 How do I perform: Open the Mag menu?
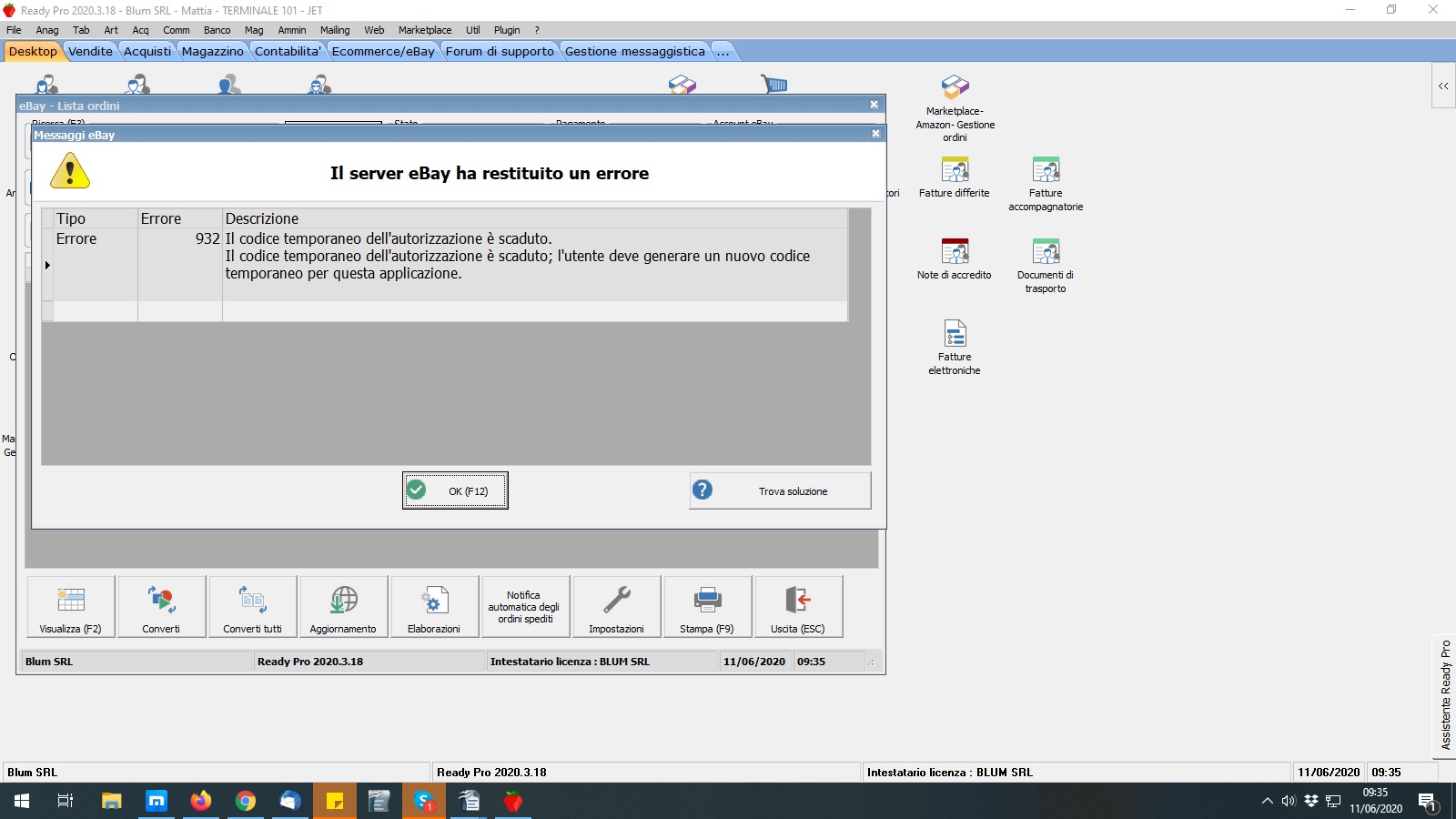pyautogui.click(x=254, y=30)
